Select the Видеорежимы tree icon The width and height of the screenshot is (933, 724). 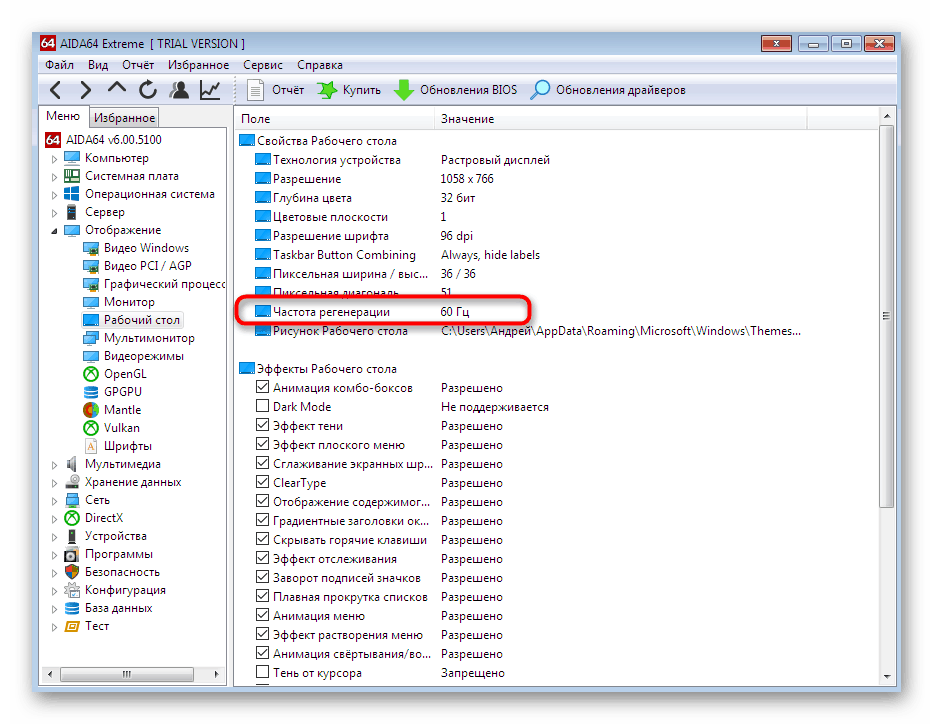tap(91, 356)
